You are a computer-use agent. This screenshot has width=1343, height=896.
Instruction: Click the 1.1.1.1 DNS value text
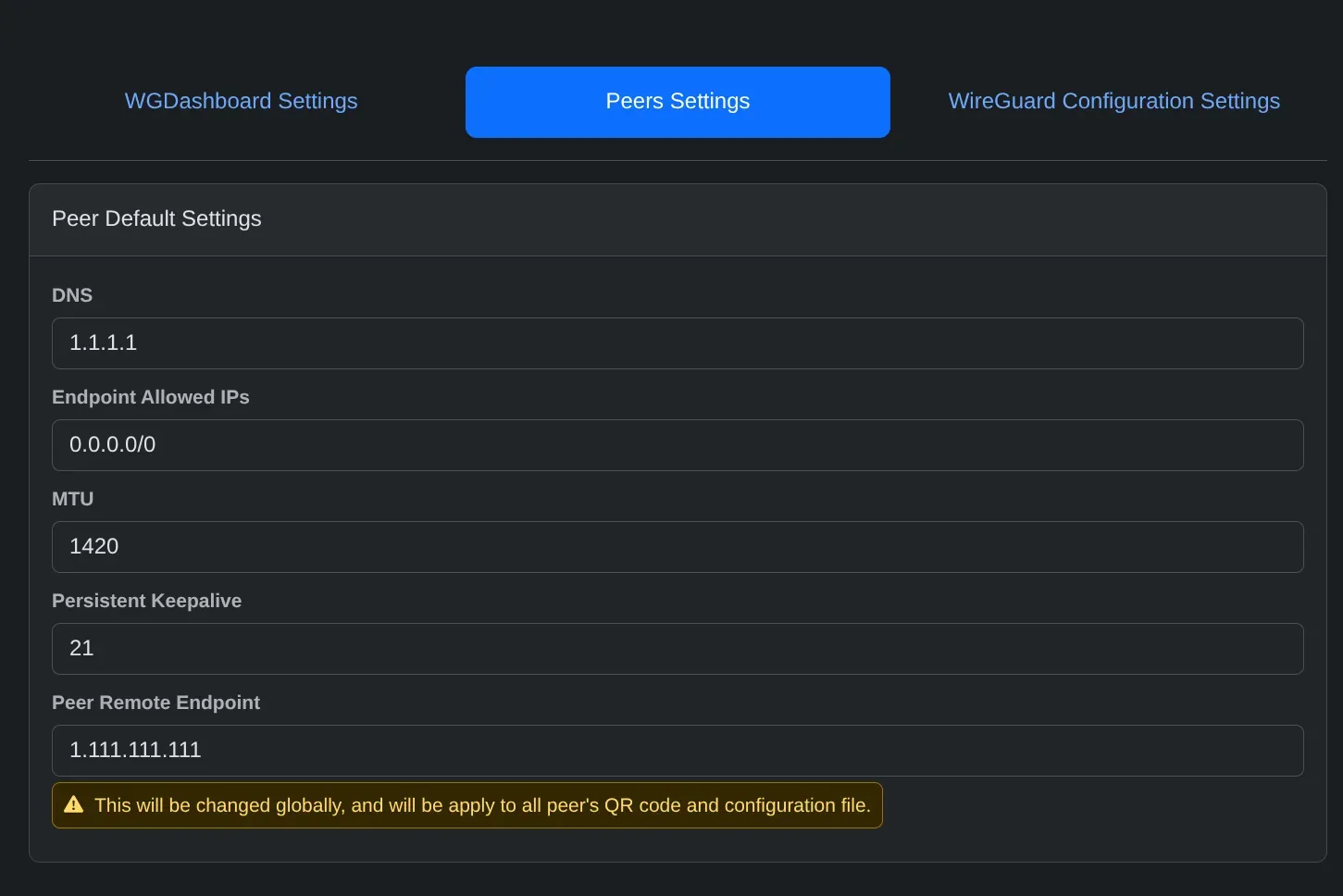point(103,342)
